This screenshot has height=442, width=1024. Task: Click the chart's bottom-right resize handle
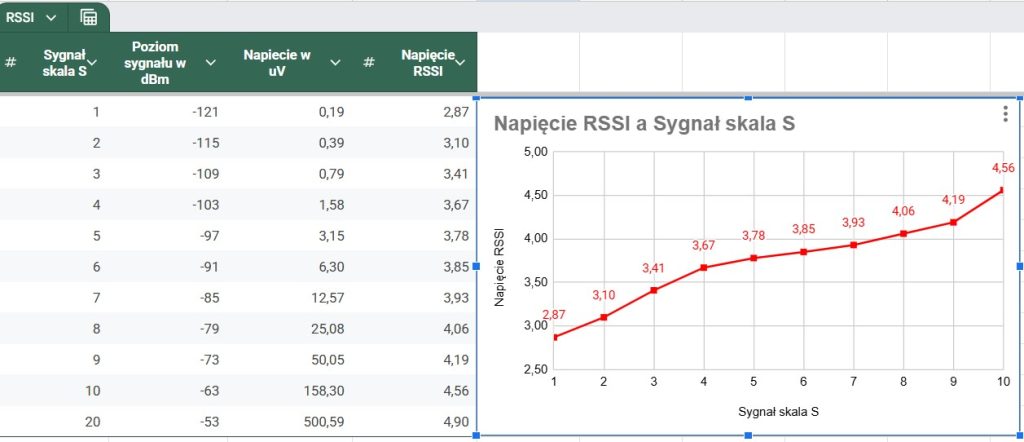pyautogui.click(x=1019, y=435)
